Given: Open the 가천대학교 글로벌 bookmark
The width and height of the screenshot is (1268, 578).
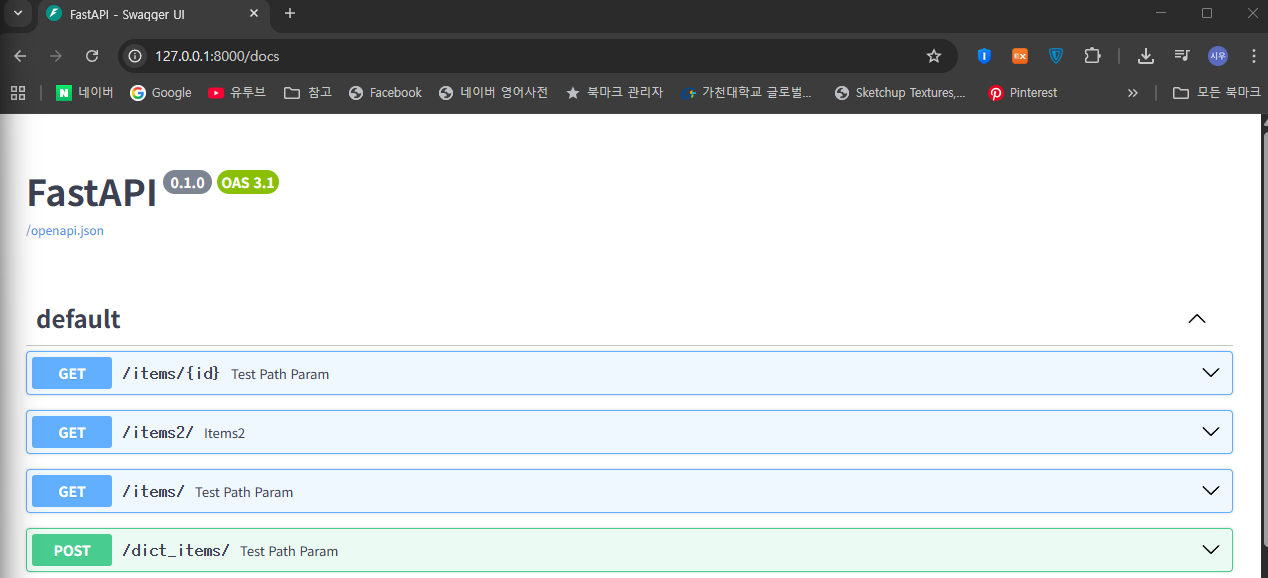Looking at the screenshot, I should coord(747,93).
